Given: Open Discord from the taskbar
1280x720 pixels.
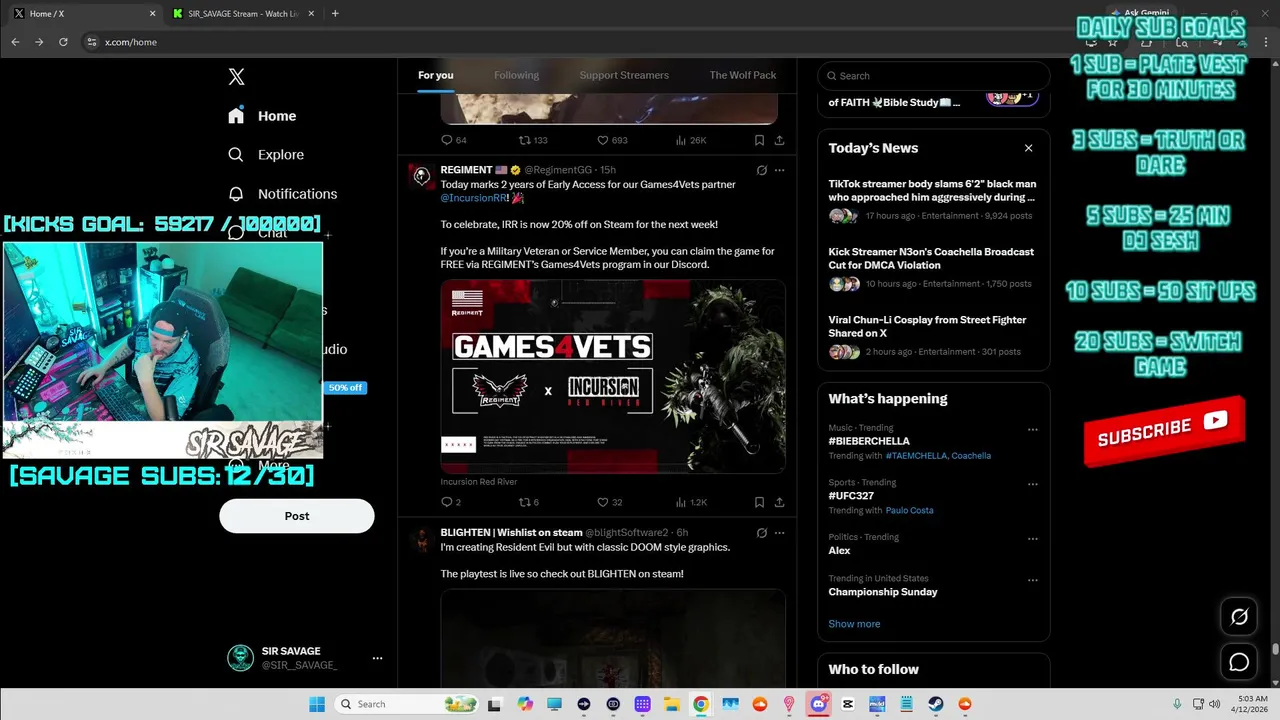Looking at the screenshot, I should (x=819, y=704).
